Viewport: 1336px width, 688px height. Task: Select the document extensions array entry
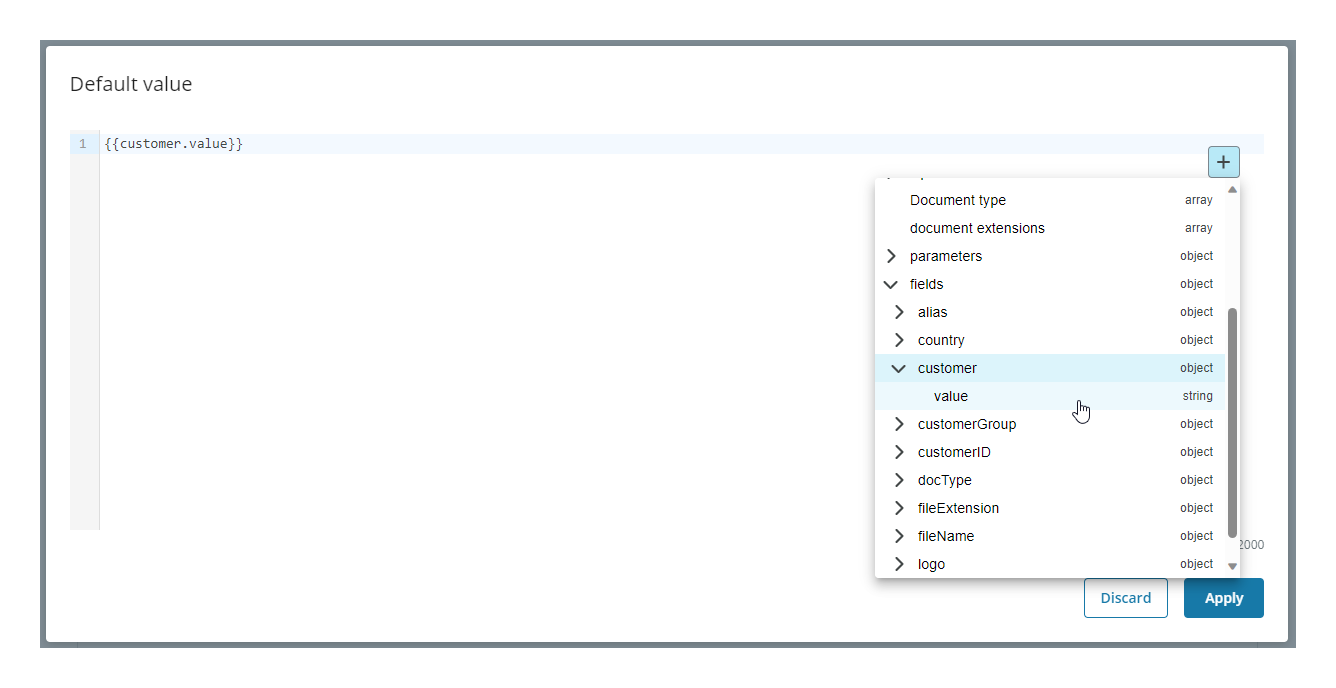click(x=977, y=228)
